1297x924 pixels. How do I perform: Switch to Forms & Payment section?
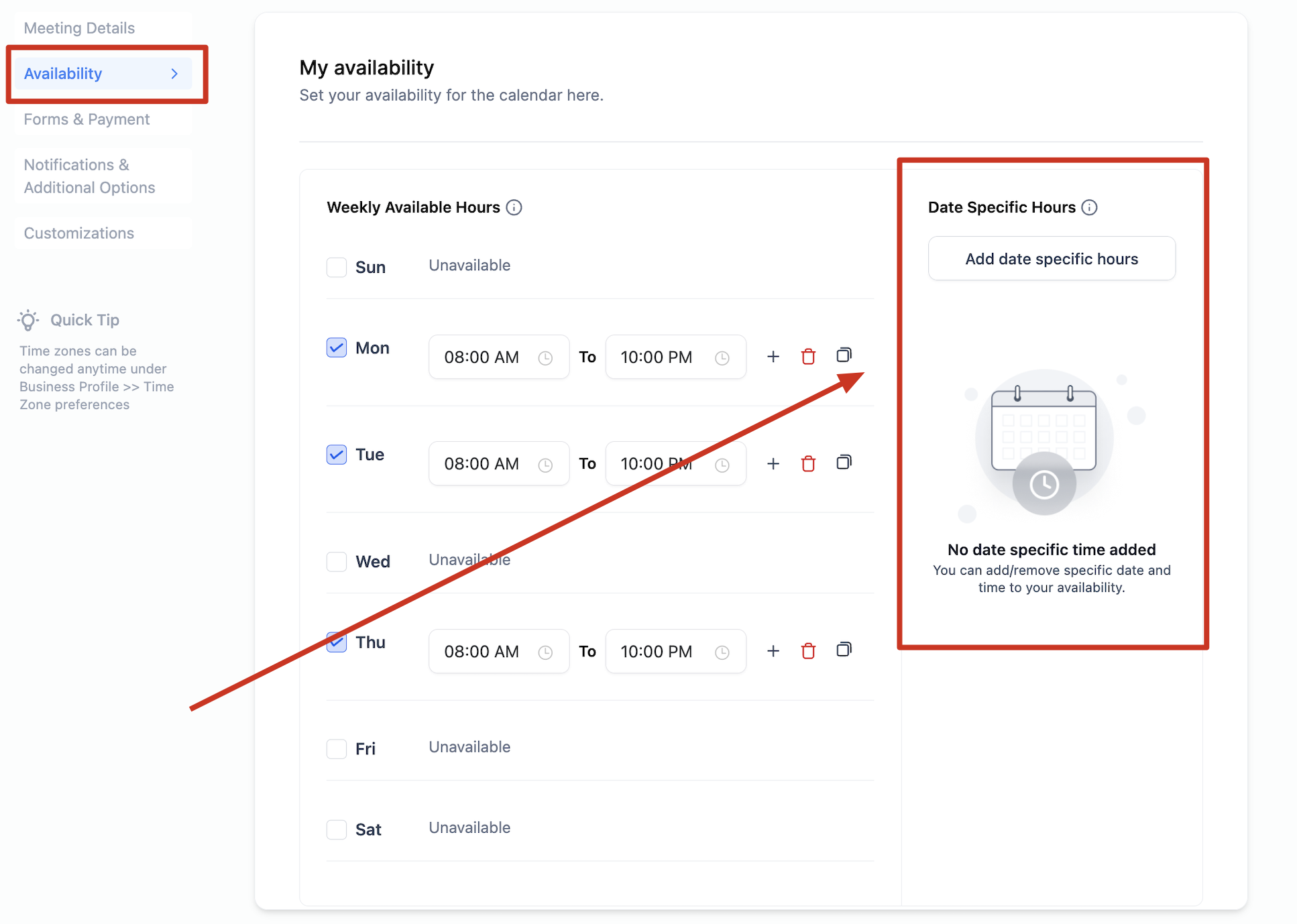[x=87, y=119]
